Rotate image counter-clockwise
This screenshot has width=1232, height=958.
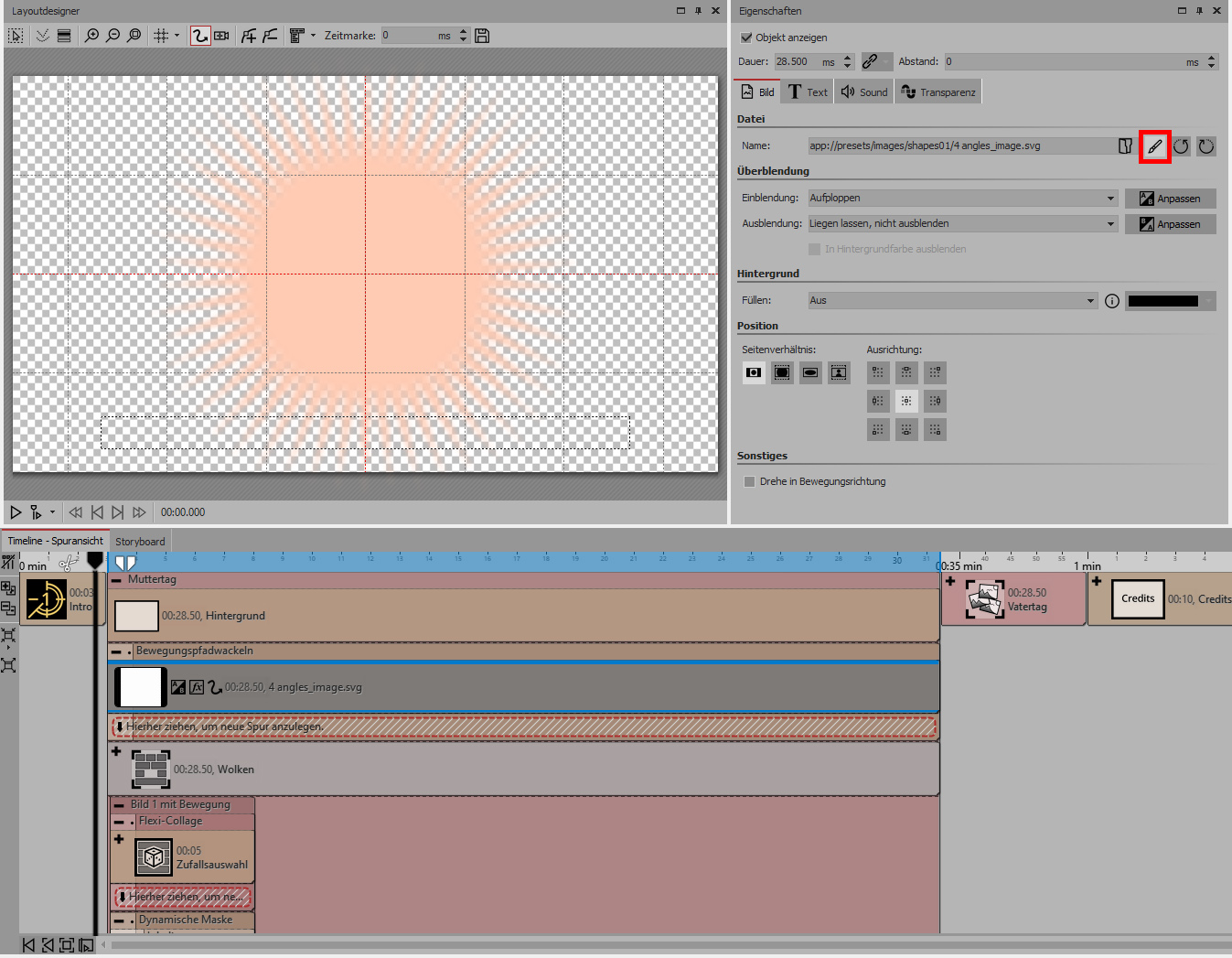(x=1181, y=146)
